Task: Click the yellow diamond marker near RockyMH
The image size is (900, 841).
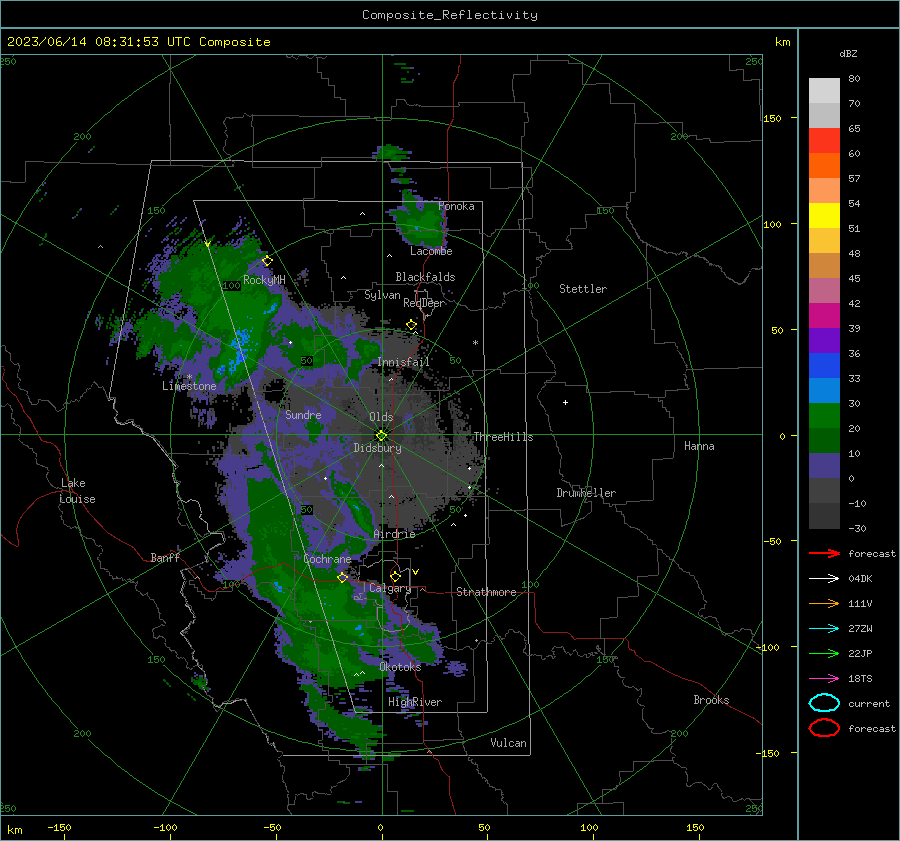Action: tap(267, 261)
